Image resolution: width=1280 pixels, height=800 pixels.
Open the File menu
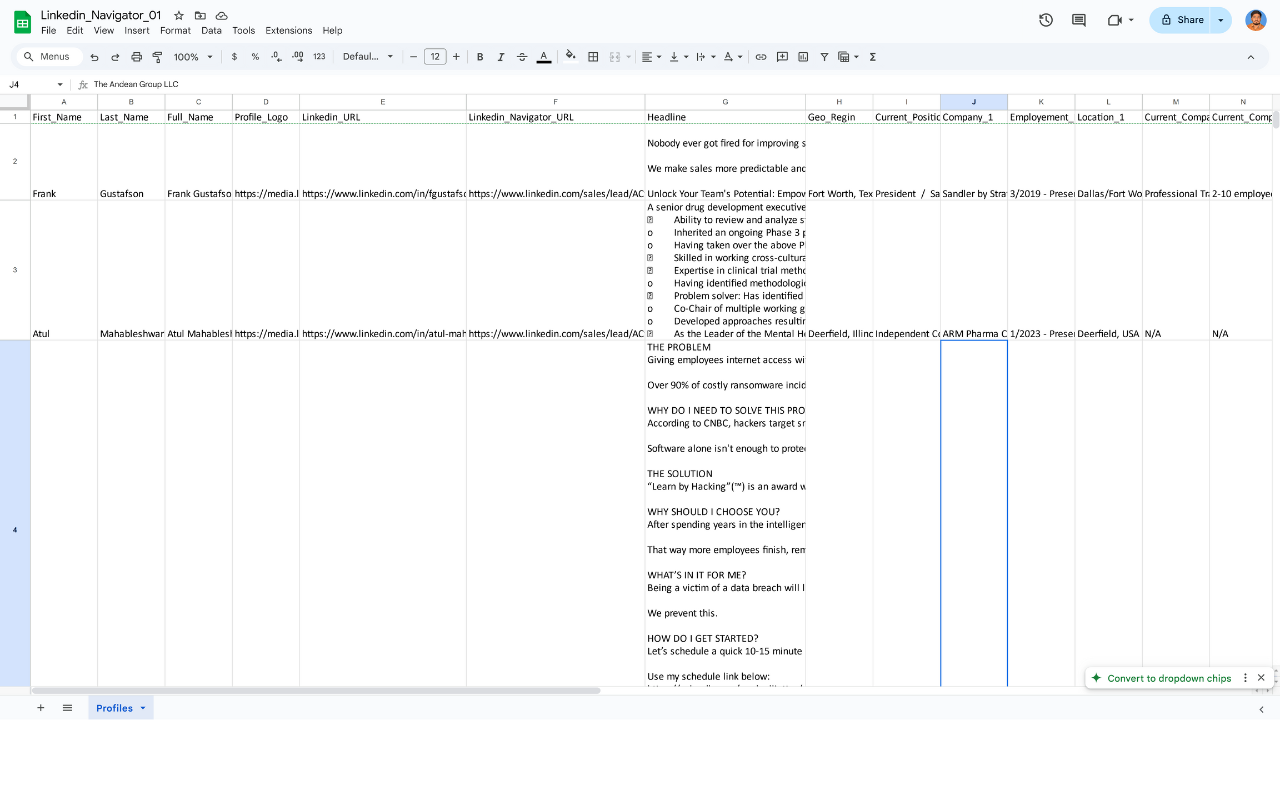click(49, 31)
